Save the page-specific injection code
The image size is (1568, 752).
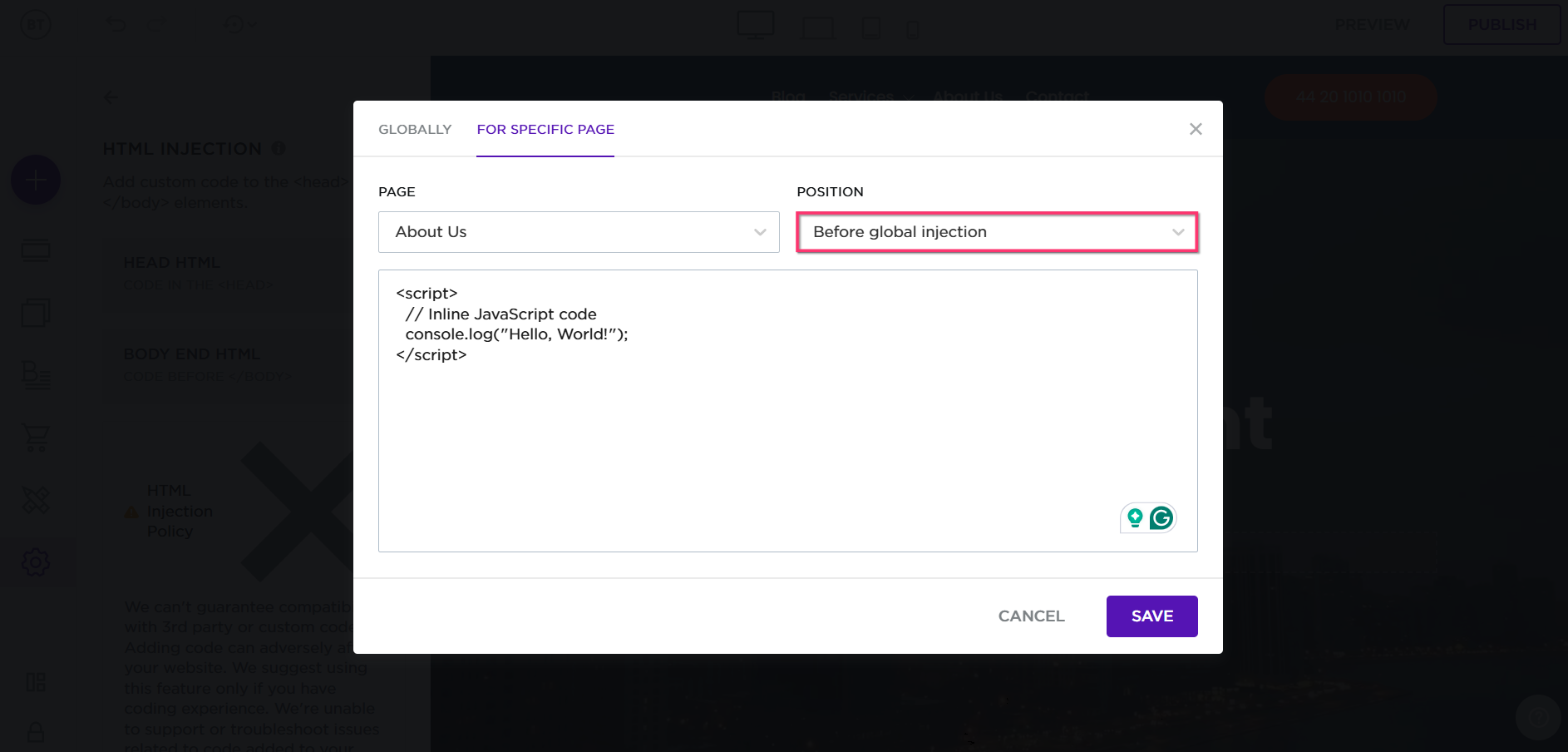tap(1151, 616)
